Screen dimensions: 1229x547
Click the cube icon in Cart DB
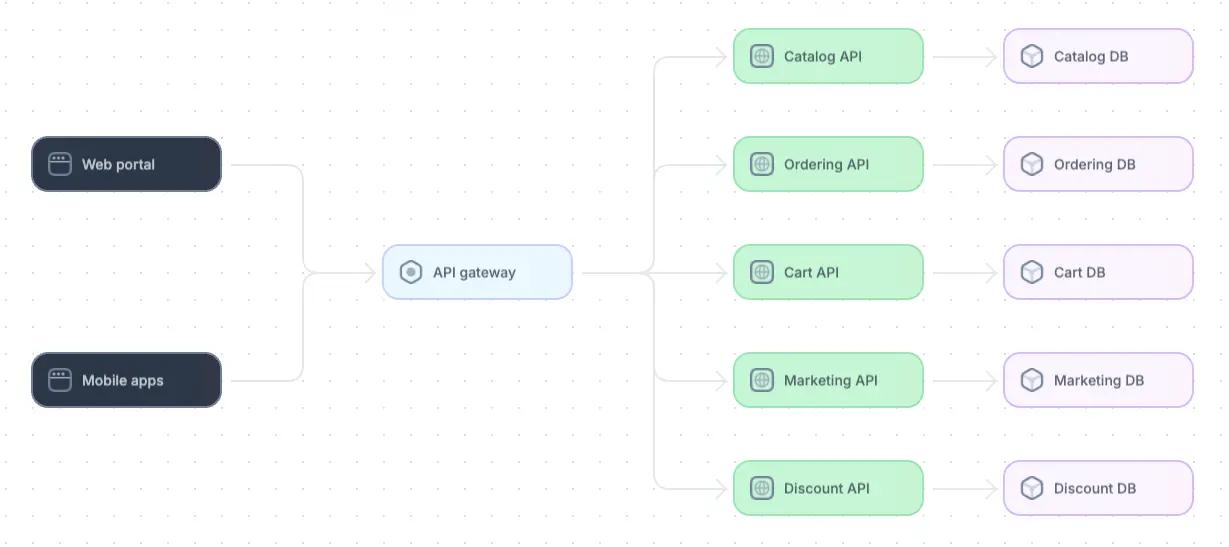click(x=1032, y=272)
